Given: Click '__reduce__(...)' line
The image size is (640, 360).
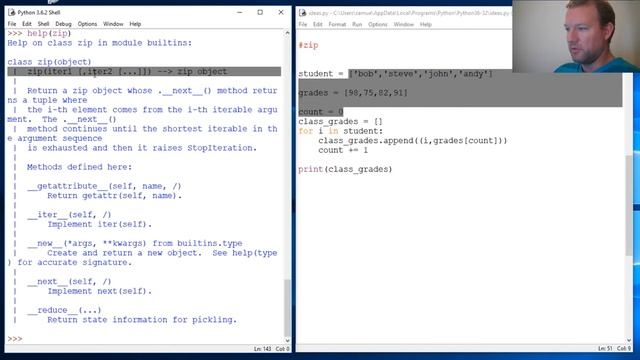Looking at the screenshot, I should (x=64, y=310).
